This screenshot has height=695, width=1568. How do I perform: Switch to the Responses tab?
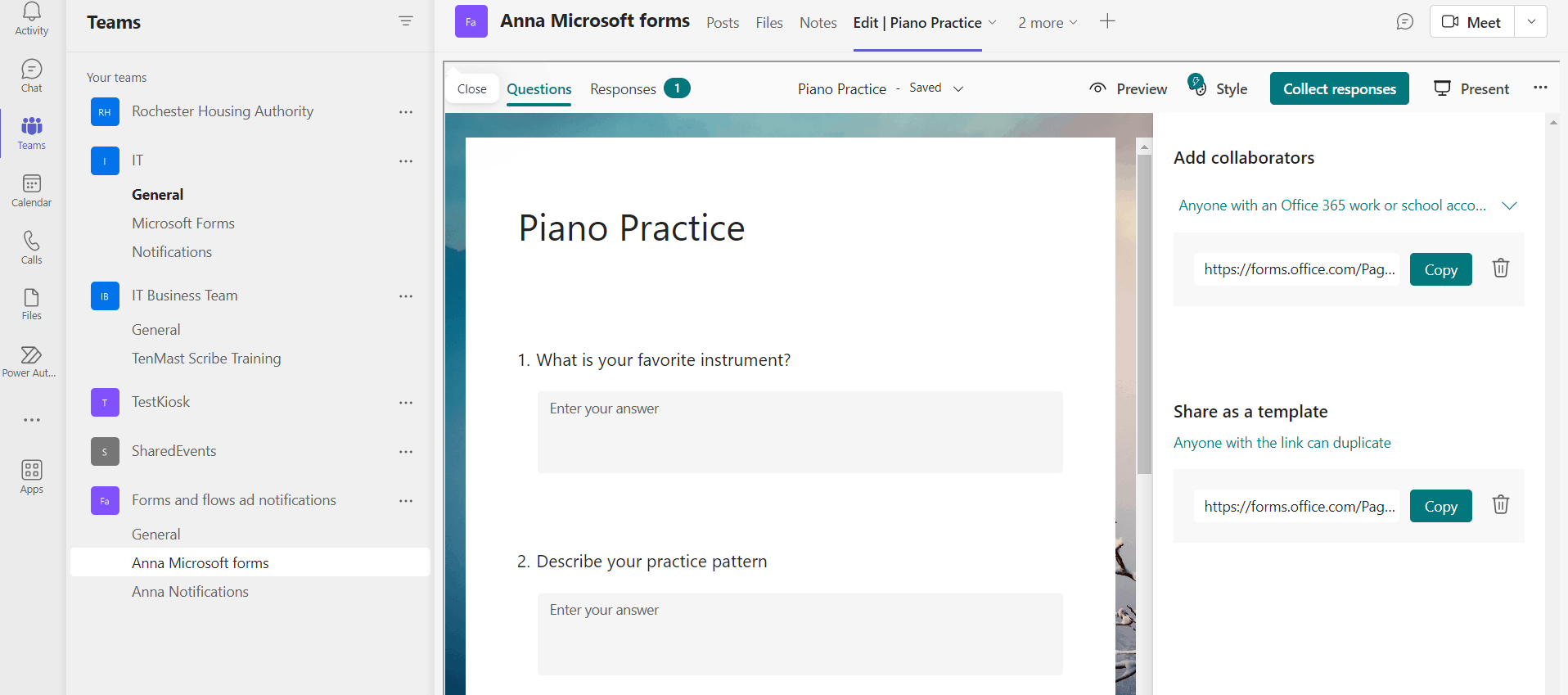point(640,88)
